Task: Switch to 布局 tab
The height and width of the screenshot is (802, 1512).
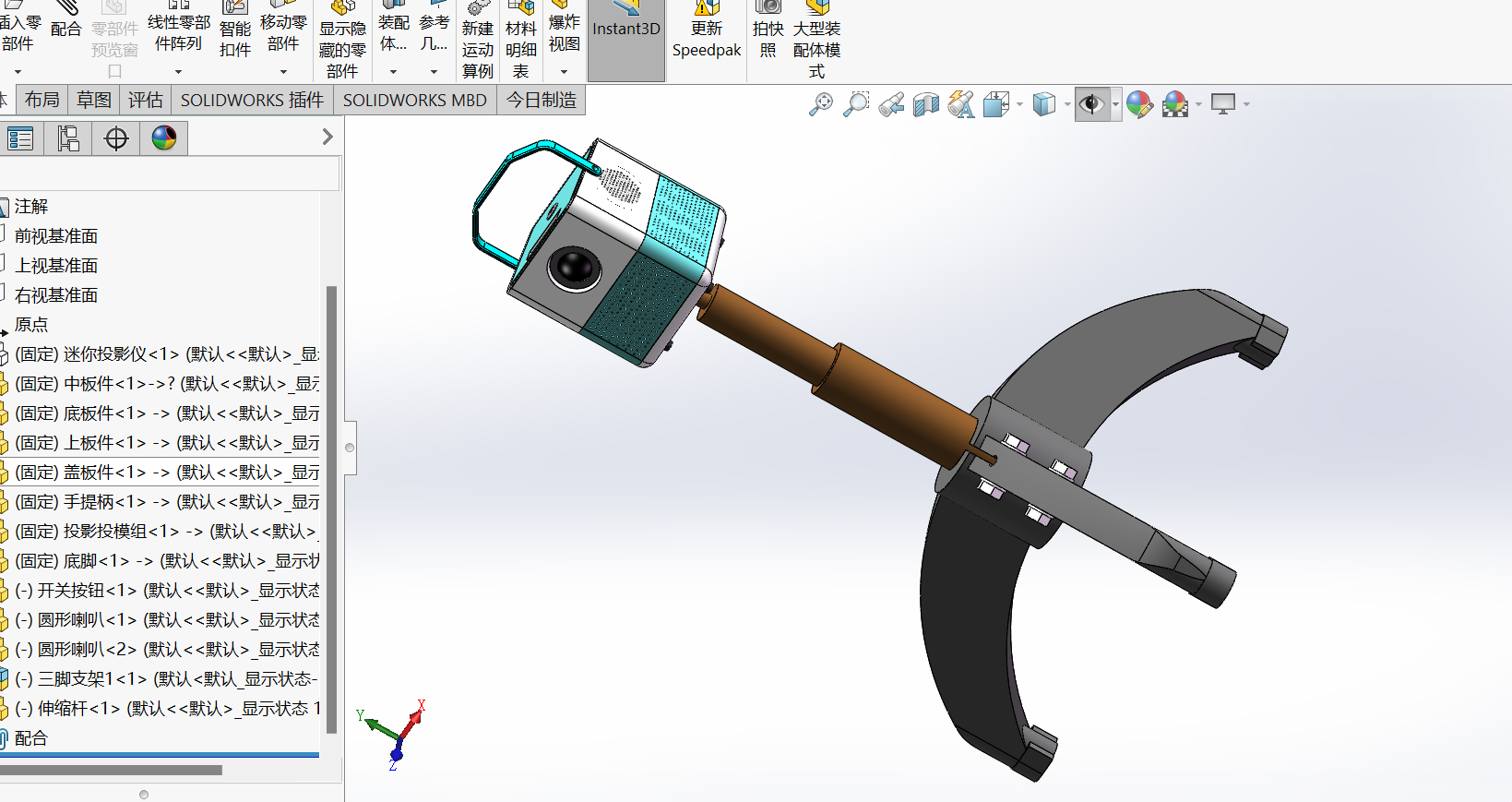Action: point(42,100)
